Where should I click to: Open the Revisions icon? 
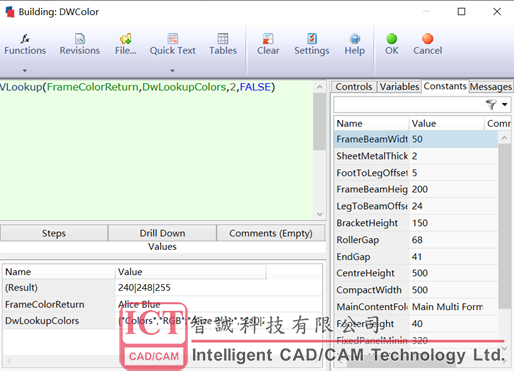80,44
